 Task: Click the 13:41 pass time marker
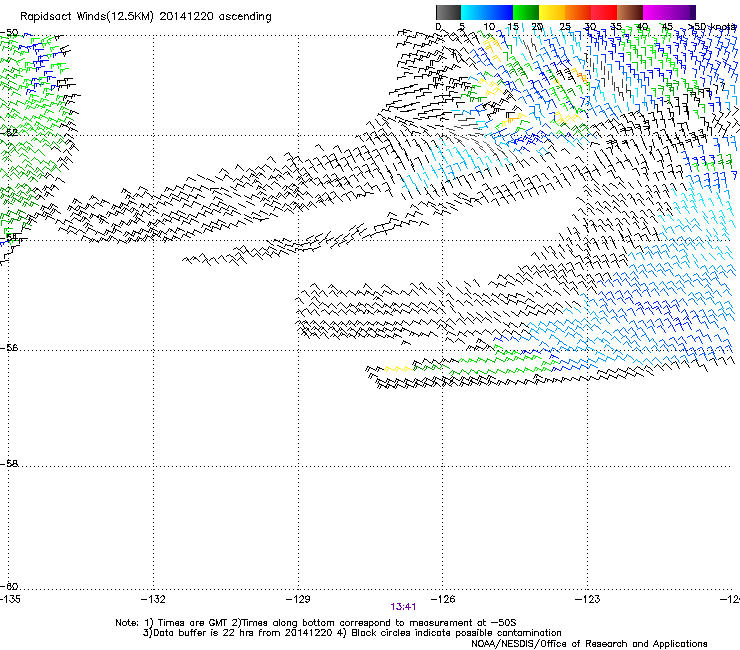[403, 607]
